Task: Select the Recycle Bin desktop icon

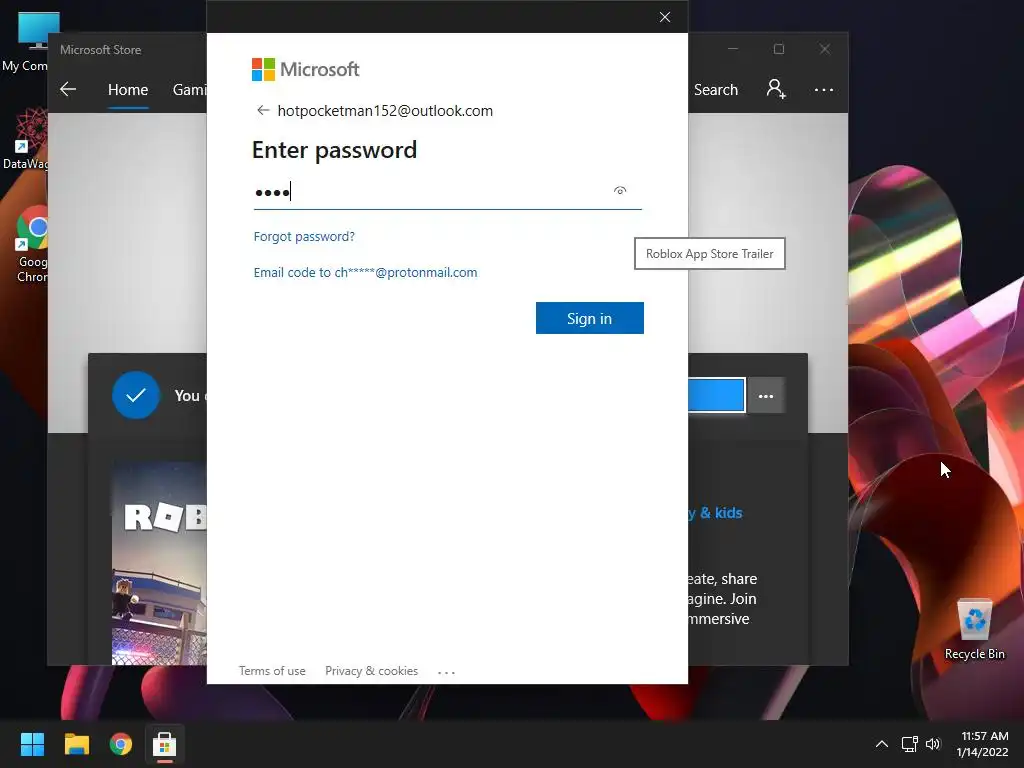Action: pos(974,630)
